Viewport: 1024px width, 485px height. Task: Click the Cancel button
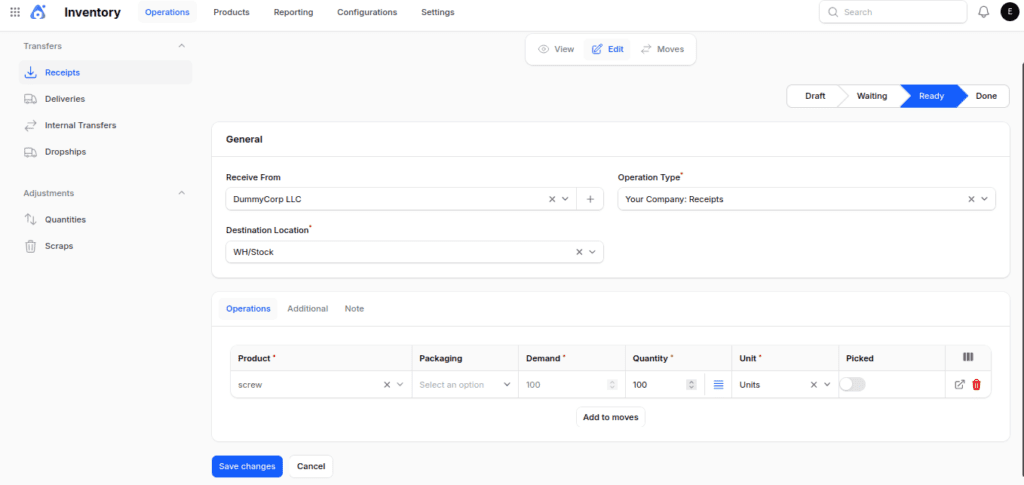[x=311, y=467]
